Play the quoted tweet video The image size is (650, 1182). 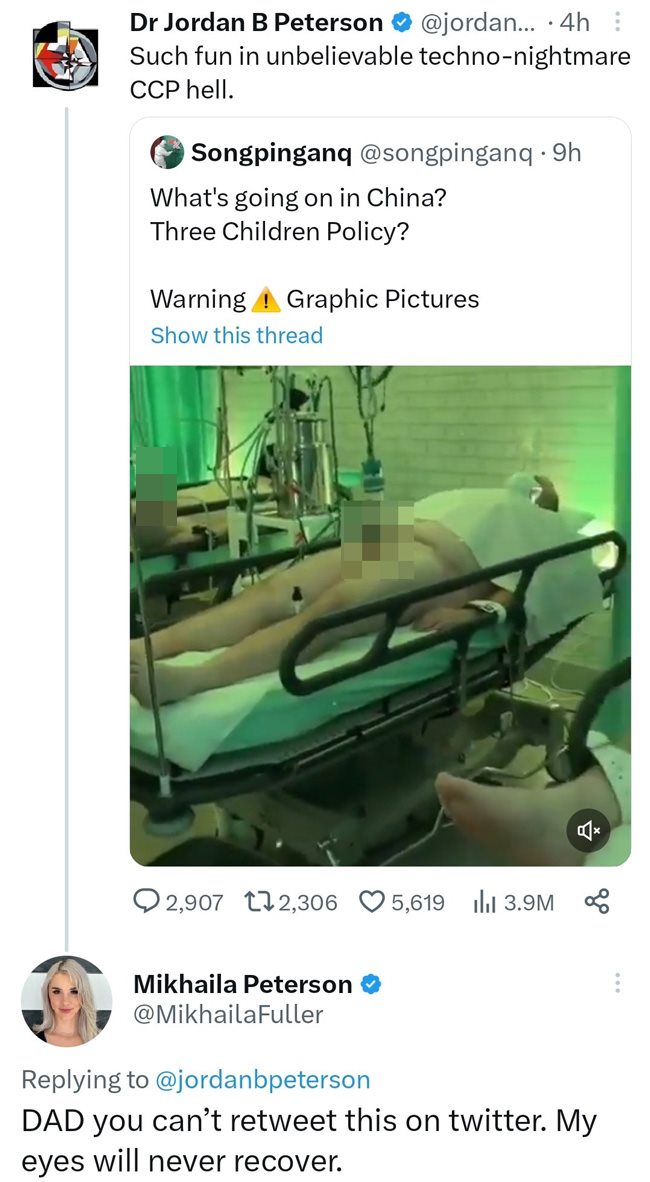tap(380, 615)
